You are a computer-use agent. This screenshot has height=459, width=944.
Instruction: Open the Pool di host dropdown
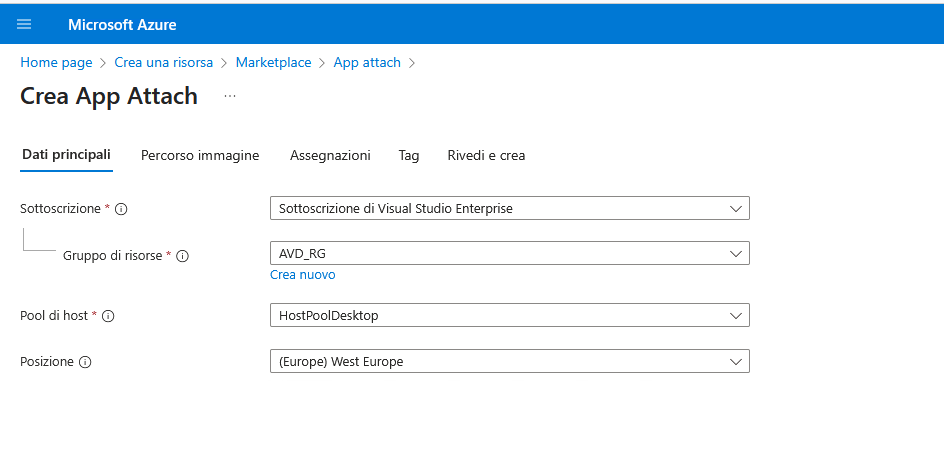click(x=510, y=315)
